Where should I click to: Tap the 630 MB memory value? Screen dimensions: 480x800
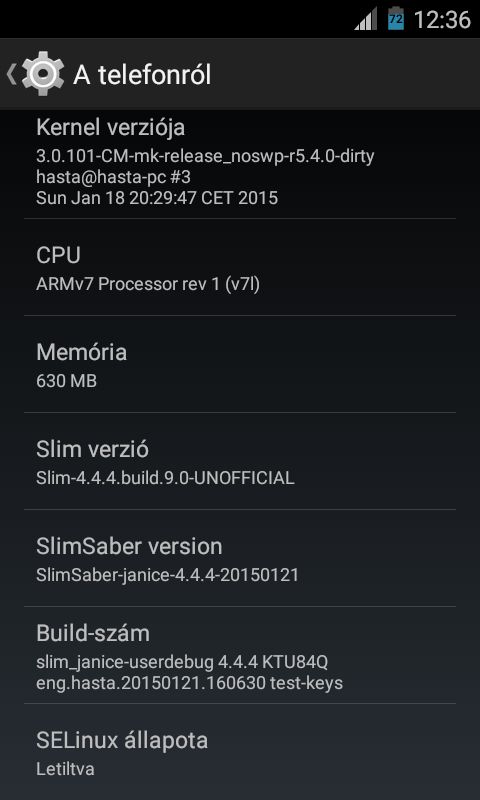coord(66,381)
